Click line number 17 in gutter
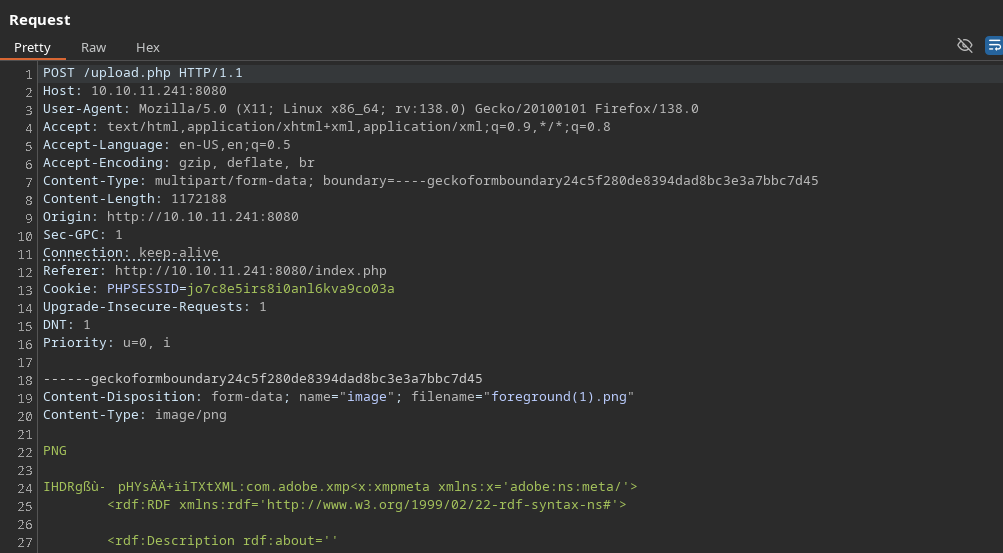This screenshot has height=553, width=1003. 25,362
